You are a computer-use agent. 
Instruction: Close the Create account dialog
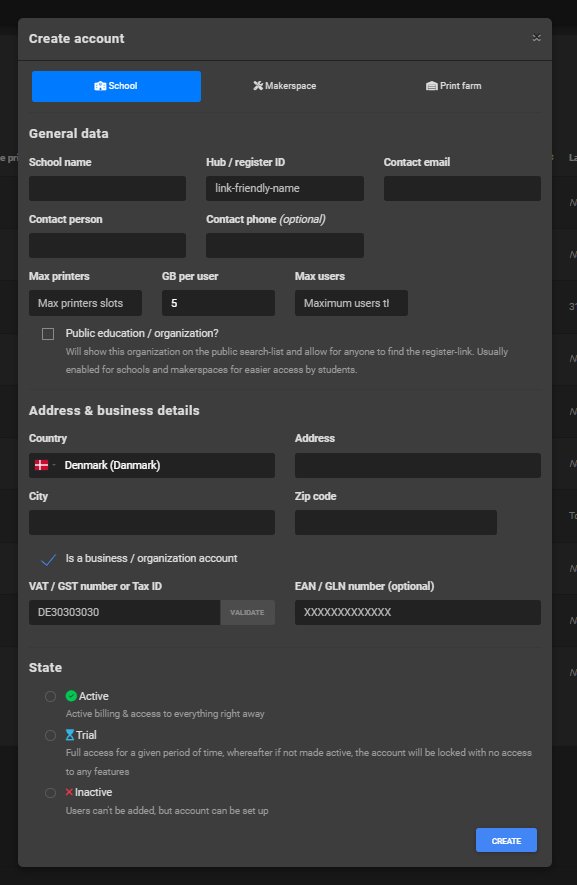[x=536, y=38]
